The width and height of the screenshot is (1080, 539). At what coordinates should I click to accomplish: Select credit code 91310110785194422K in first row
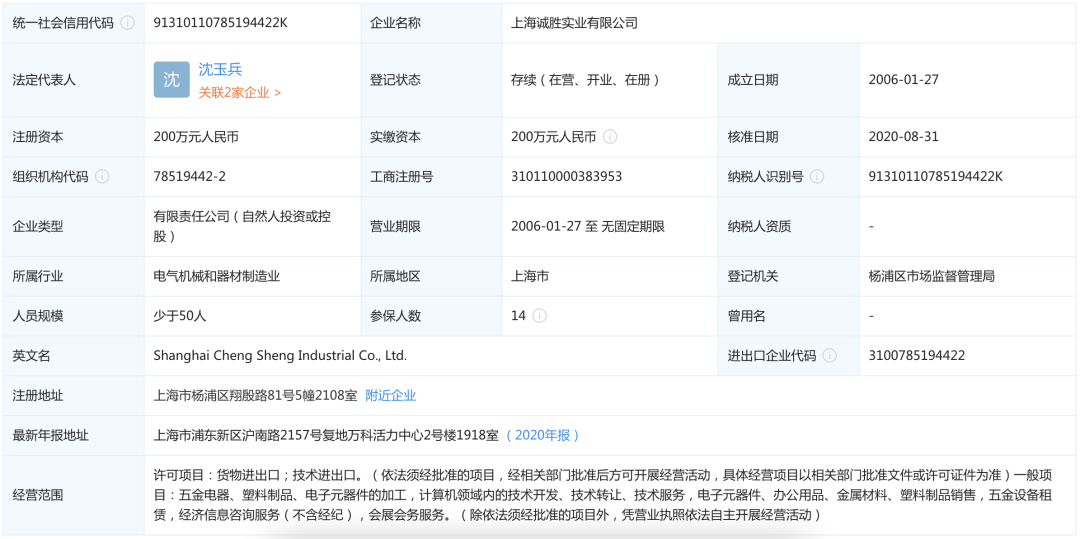point(220,23)
